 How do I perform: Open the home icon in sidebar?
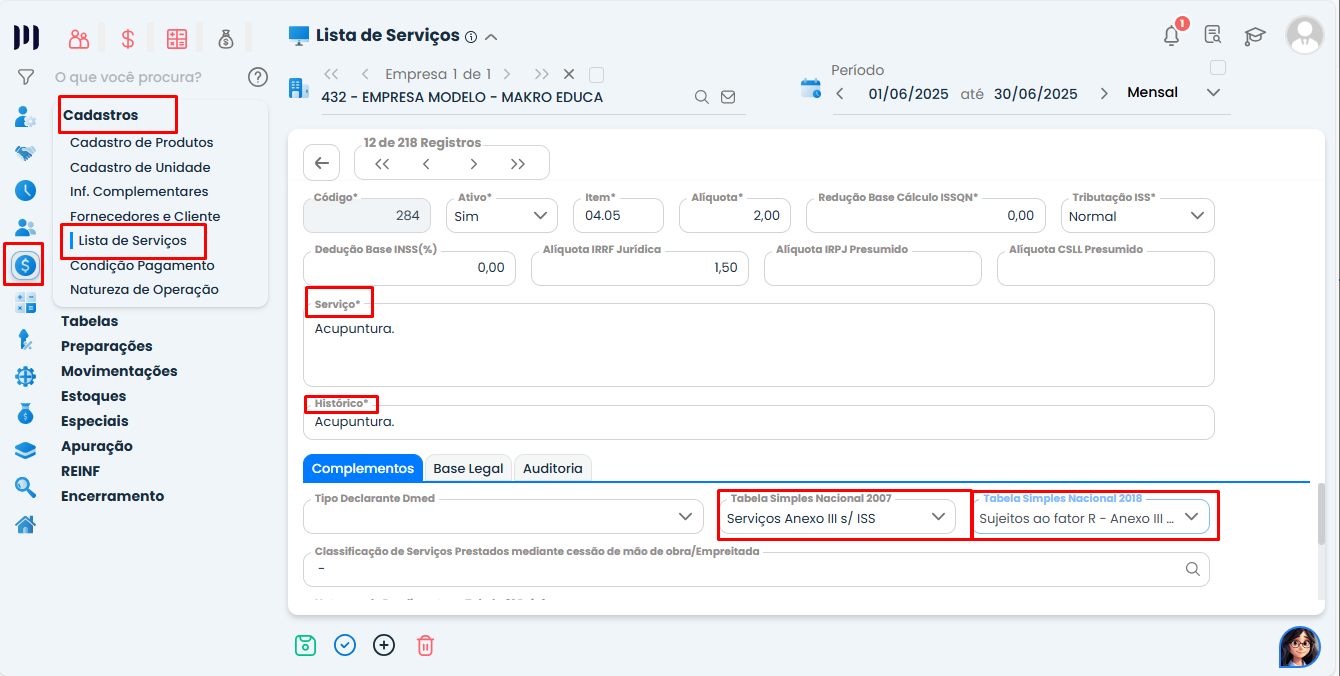coord(25,524)
